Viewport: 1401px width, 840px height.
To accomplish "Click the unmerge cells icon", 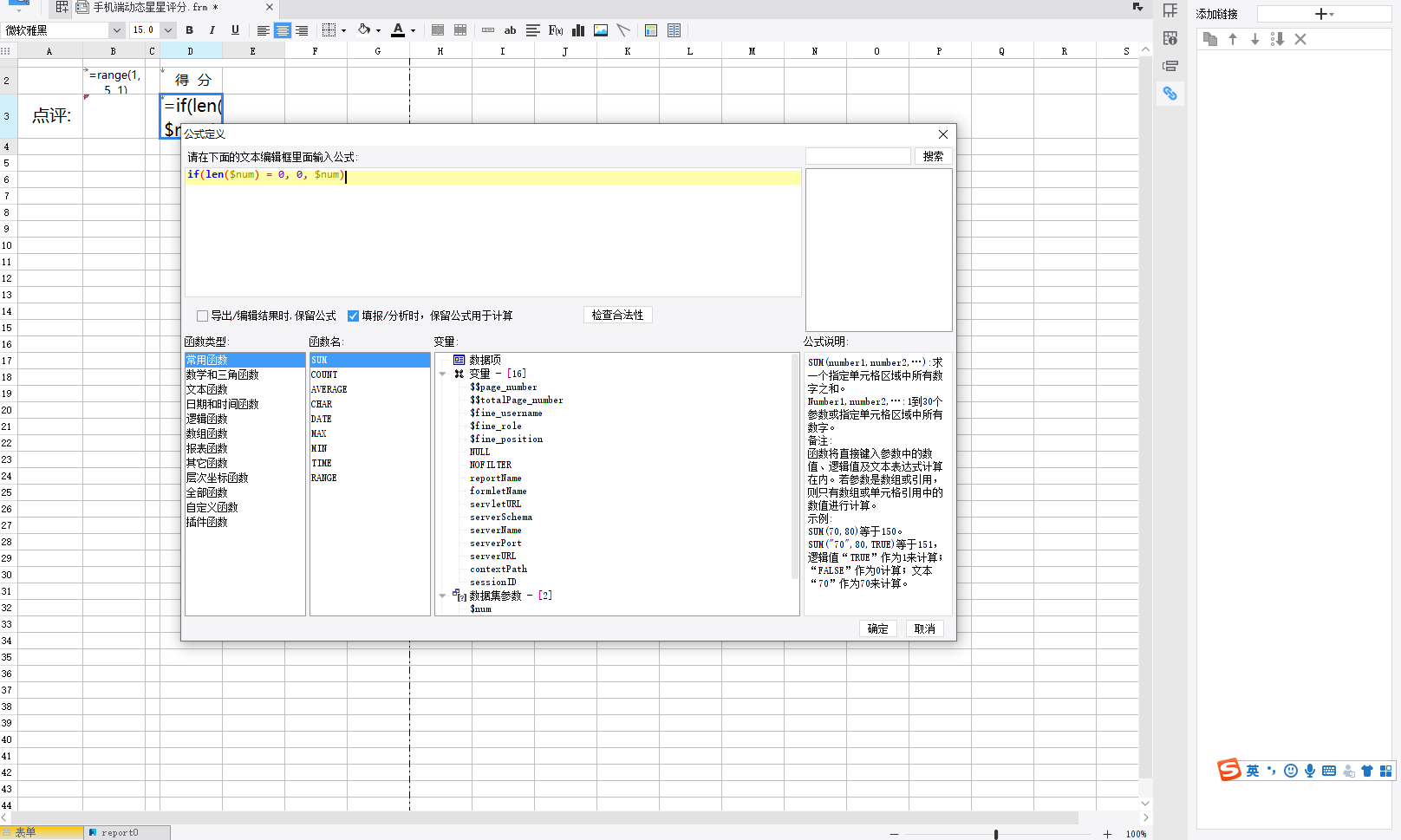I will 460,30.
